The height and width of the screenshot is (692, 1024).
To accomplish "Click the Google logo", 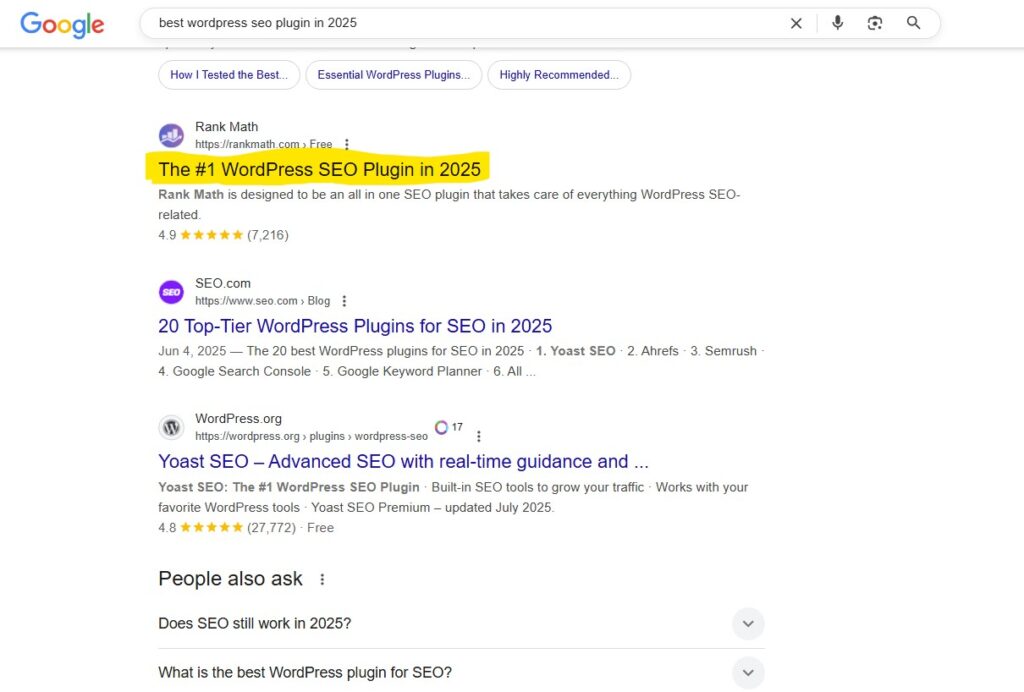I will click(62, 24).
